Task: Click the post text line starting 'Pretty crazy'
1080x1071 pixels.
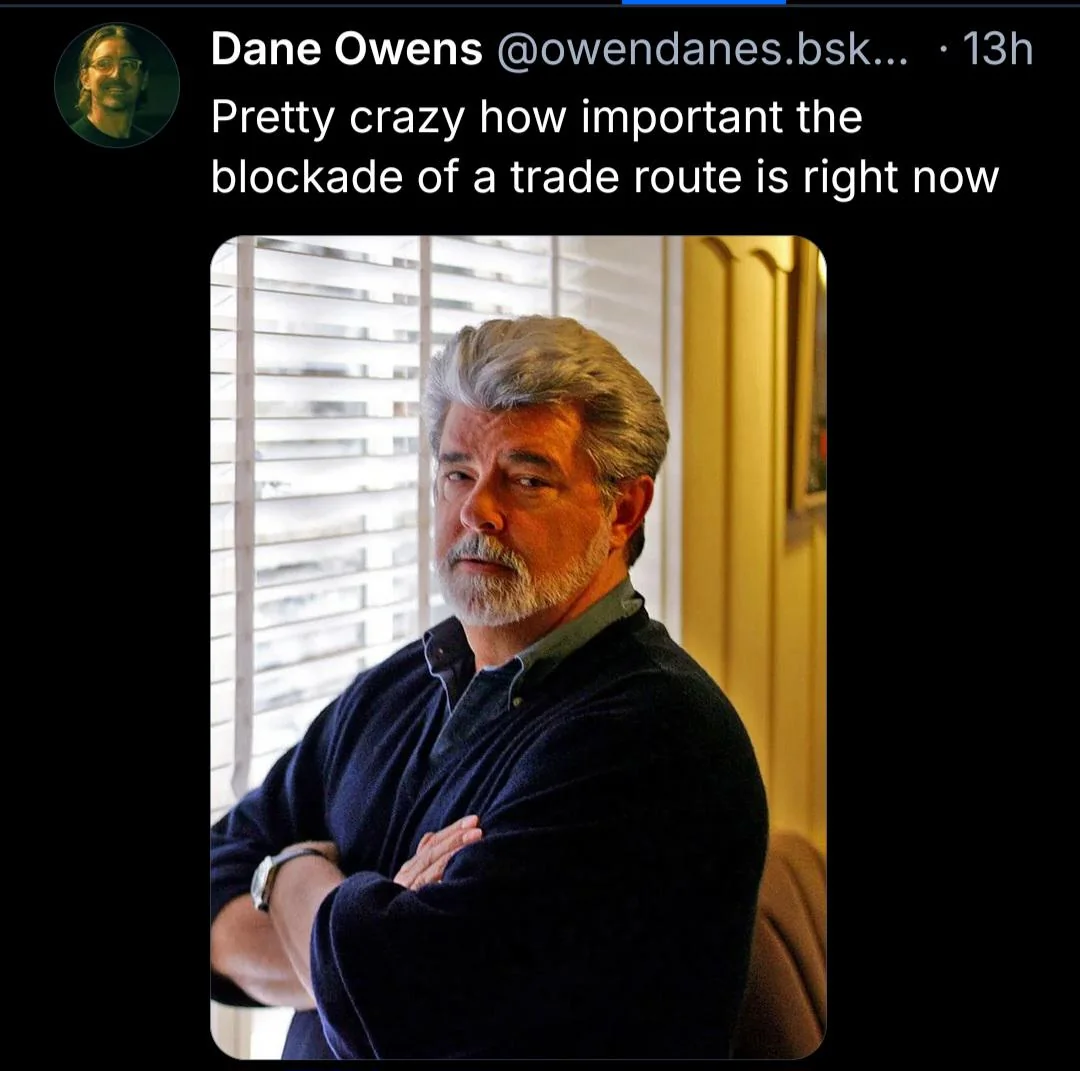Action: 537,118
